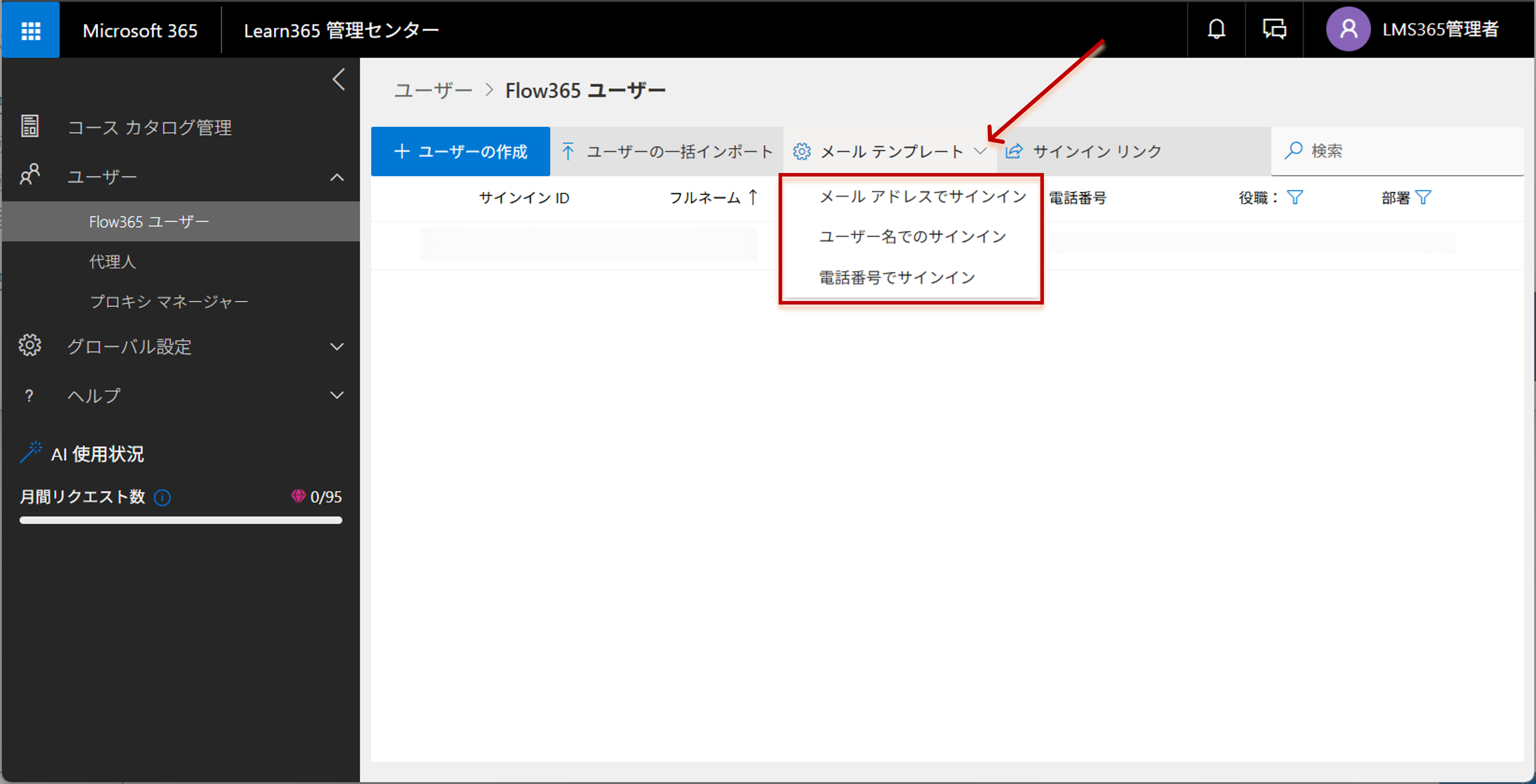Image resolution: width=1536 pixels, height=784 pixels.
Task: Click the gear icon of メール テンプレート
Action: tap(801, 151)
